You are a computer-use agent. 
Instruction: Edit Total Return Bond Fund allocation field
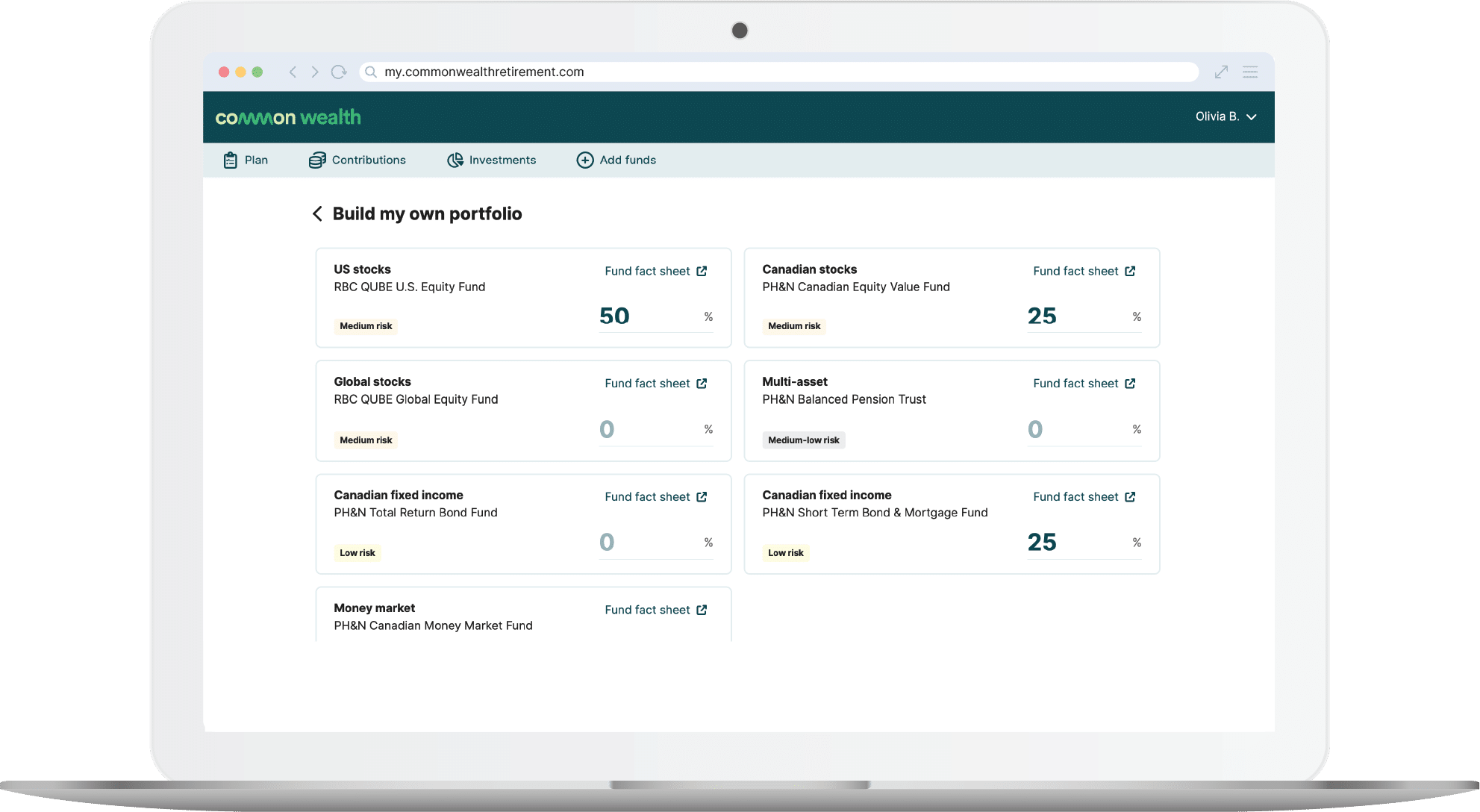coord(655,543)
